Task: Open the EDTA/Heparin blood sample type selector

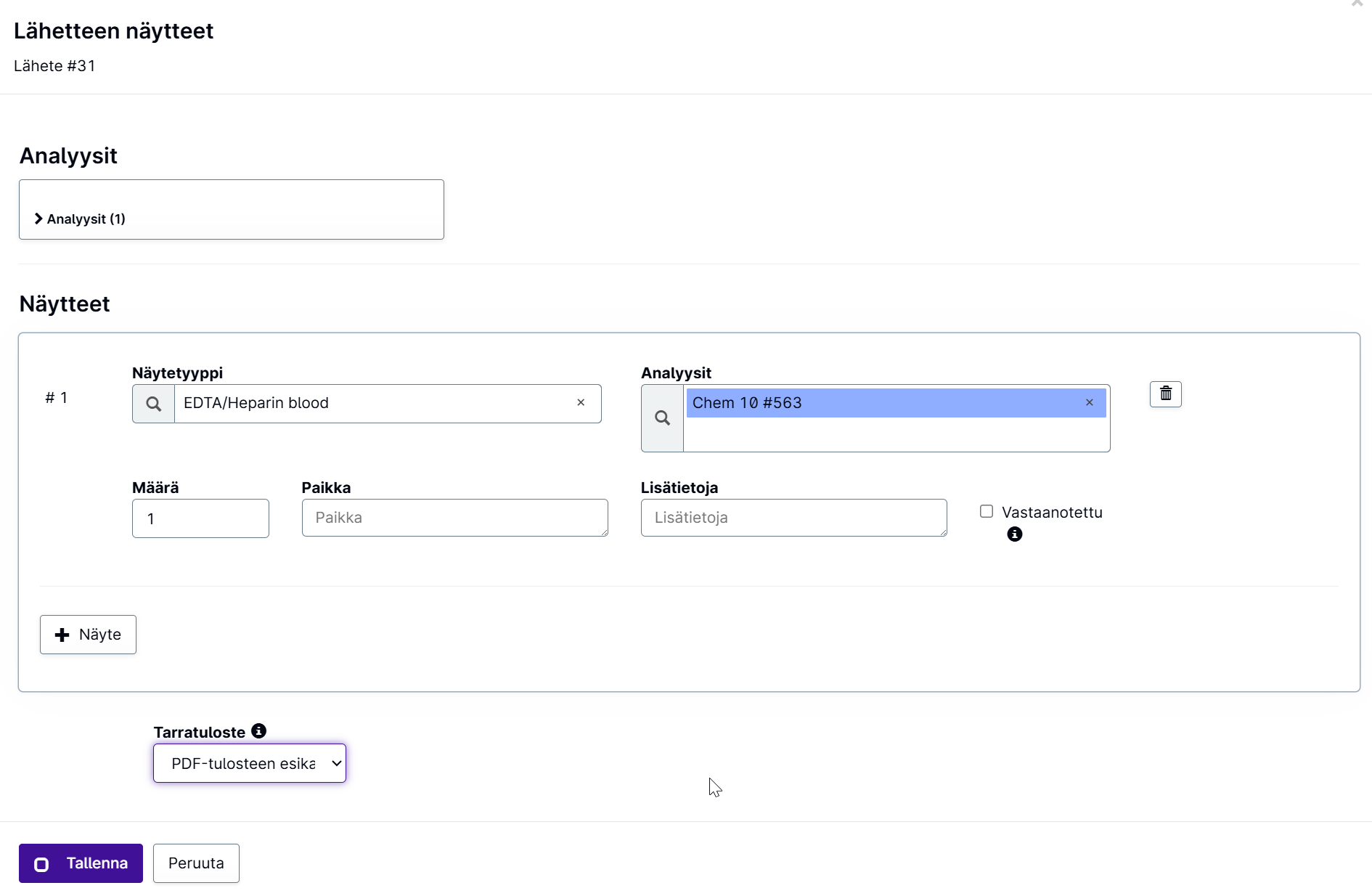Action: [388, 404]
